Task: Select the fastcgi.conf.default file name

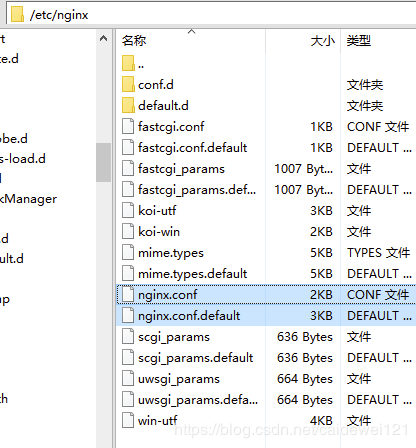Action: point(192,148)
